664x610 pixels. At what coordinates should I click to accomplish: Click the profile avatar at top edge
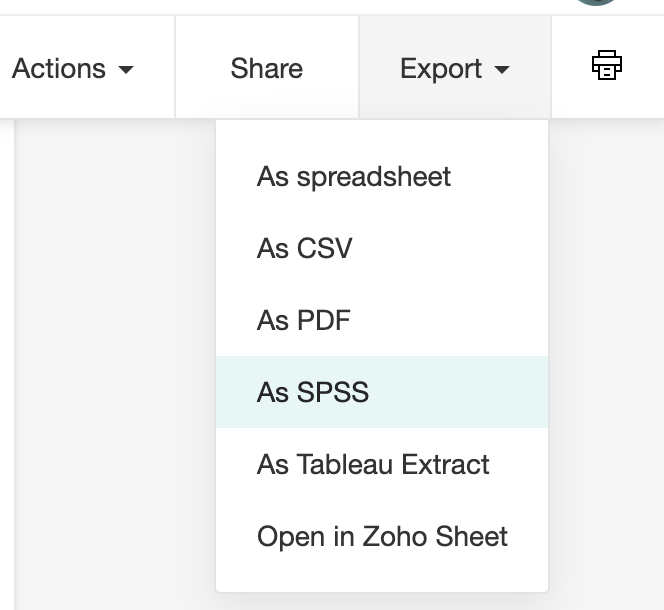(597, 3)
